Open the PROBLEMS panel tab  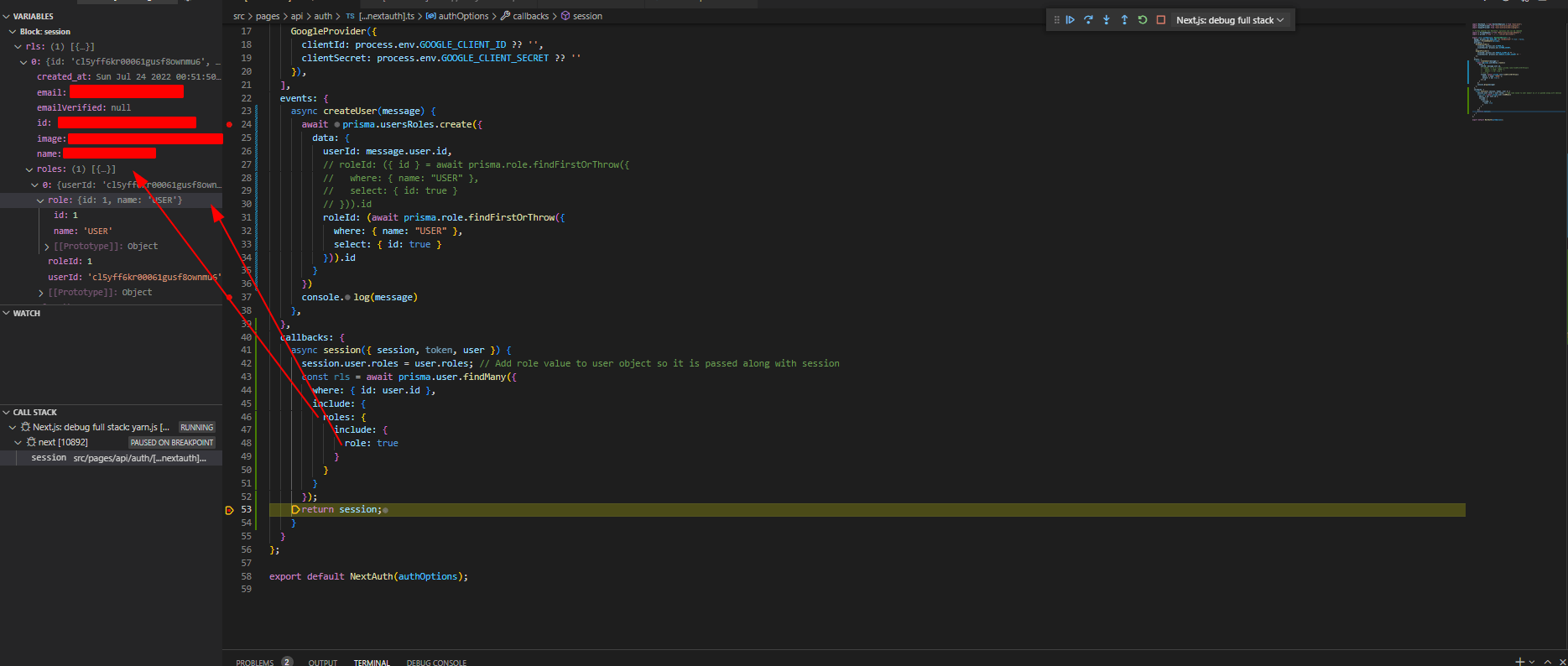[x=254, y=663]
